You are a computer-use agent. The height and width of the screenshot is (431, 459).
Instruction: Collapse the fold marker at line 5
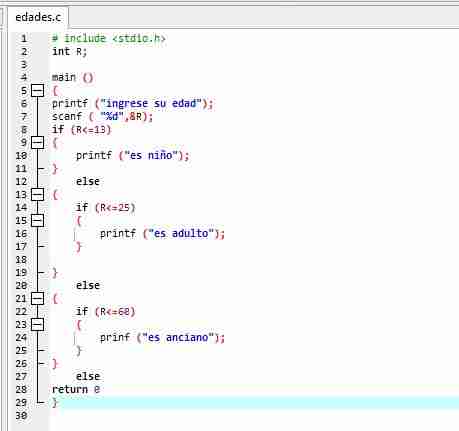click(x=37, y=90)
